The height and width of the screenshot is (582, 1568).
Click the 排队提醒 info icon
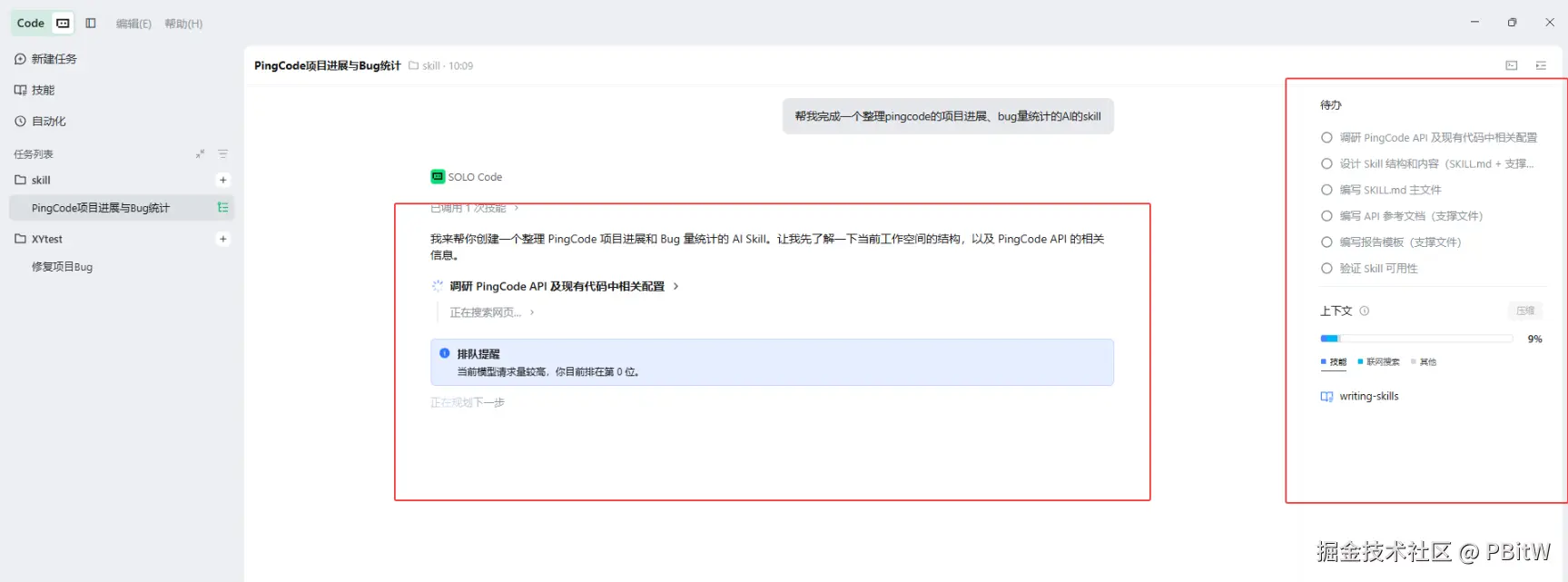445,353
